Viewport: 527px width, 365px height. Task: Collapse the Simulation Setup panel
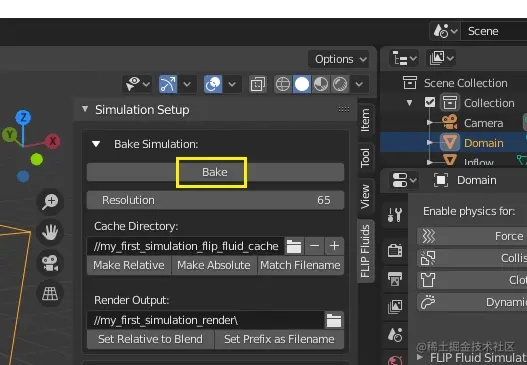(x=85, y=109)
